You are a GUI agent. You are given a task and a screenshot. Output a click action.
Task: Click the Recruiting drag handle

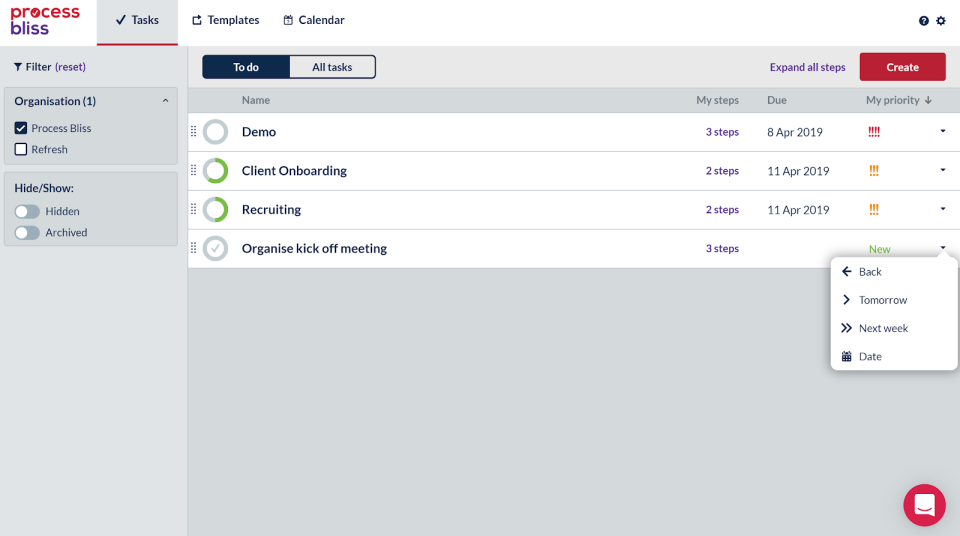194,210
